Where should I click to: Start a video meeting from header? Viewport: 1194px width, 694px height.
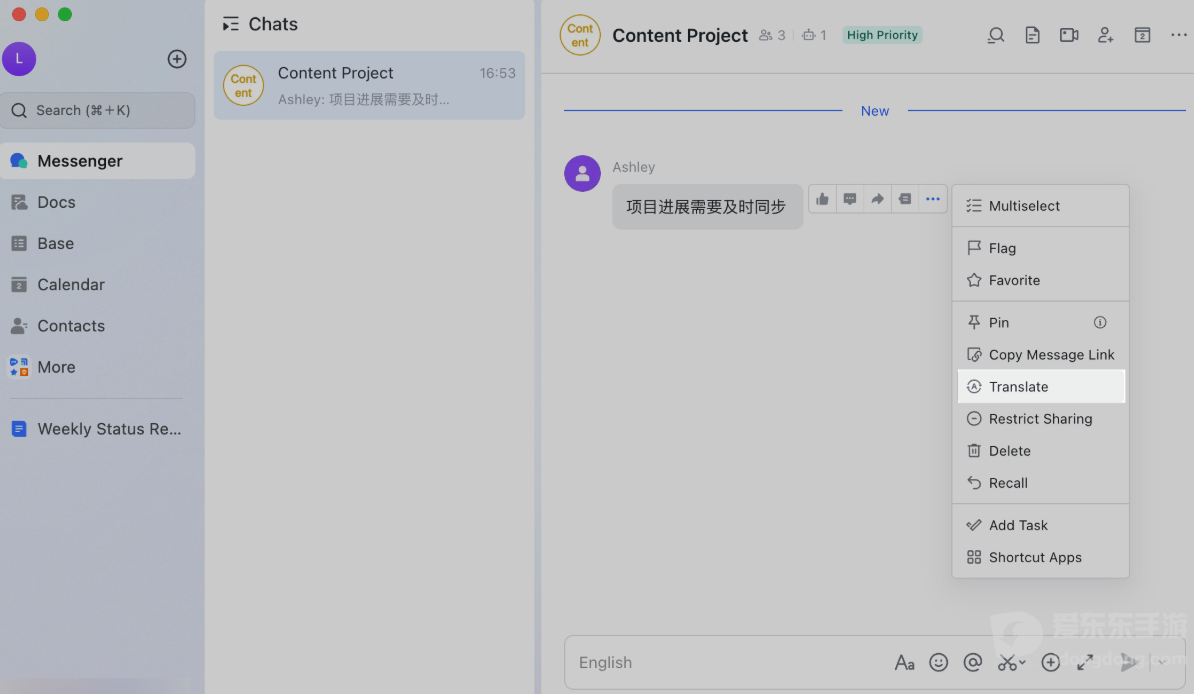1069,35
